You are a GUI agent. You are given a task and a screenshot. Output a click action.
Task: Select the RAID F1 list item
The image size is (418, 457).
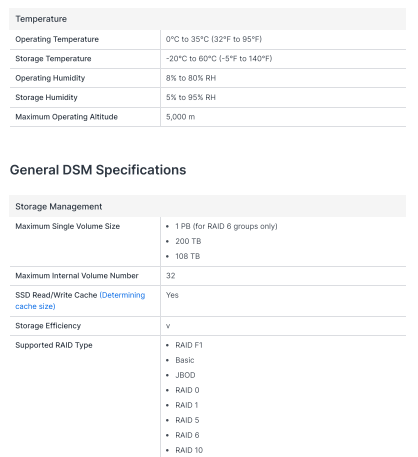pos(189,345)
